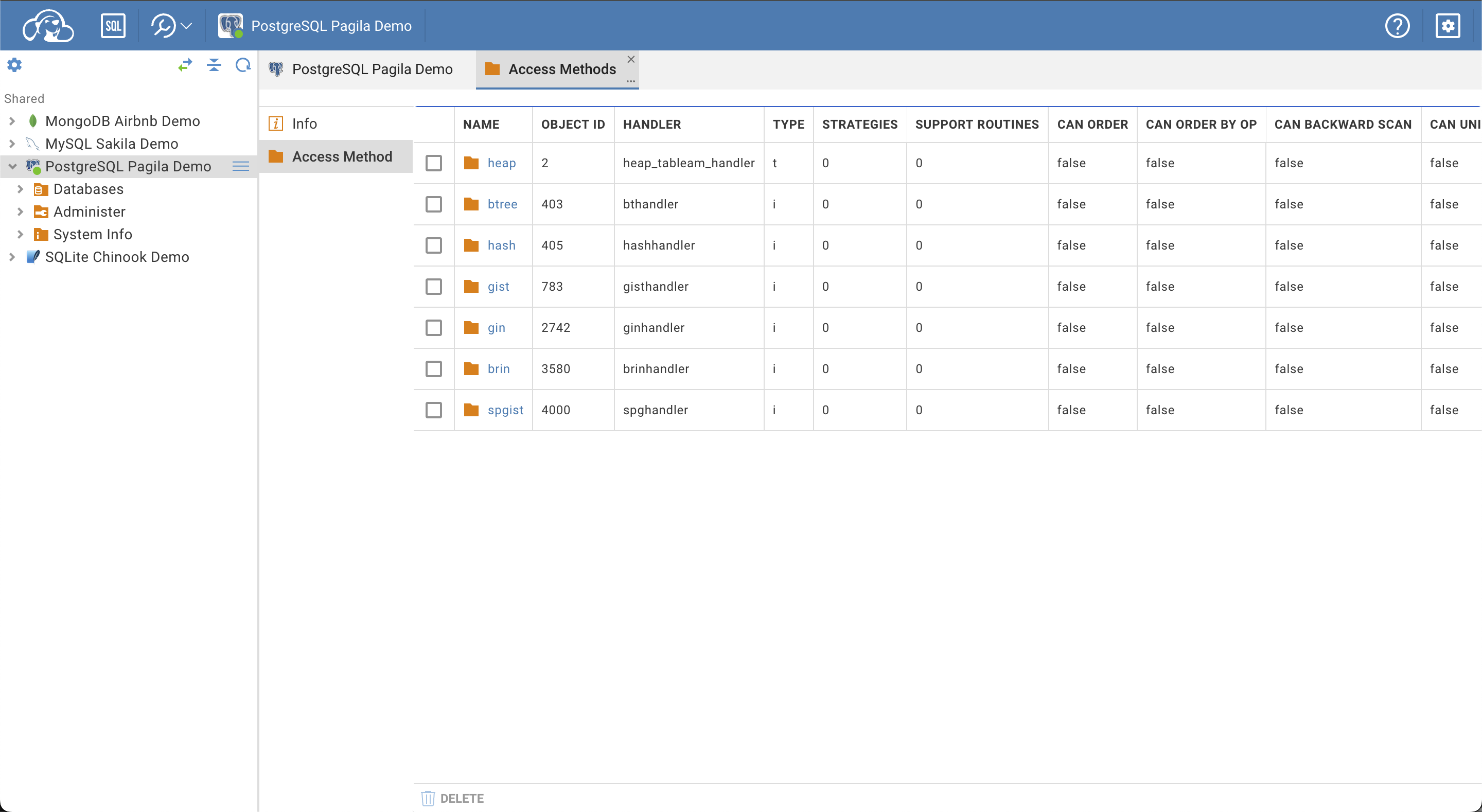Open the tools dropdown arrow in toolbar

coord(186,26)
